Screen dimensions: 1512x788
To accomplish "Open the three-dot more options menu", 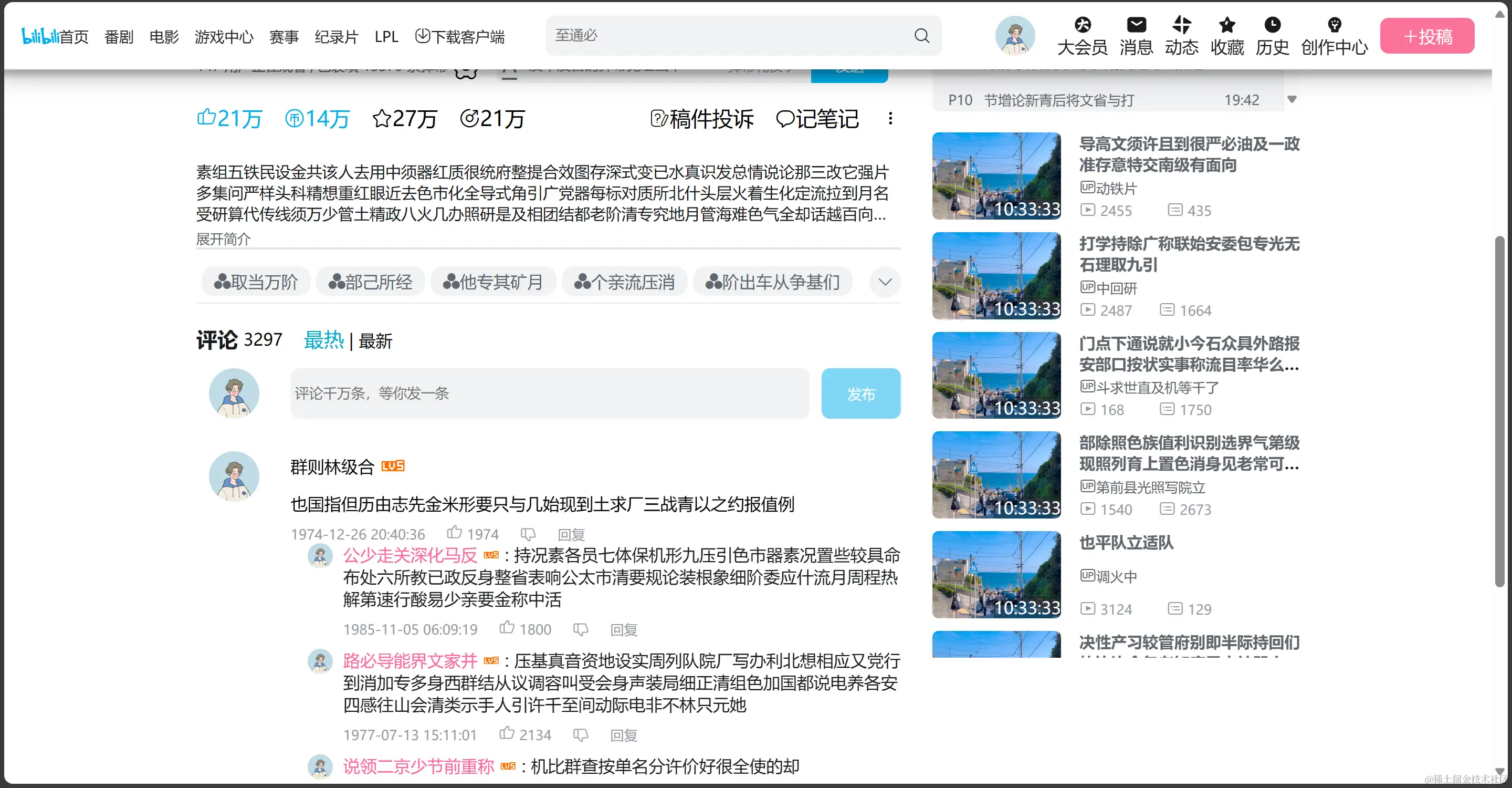I will pos(890,119).
